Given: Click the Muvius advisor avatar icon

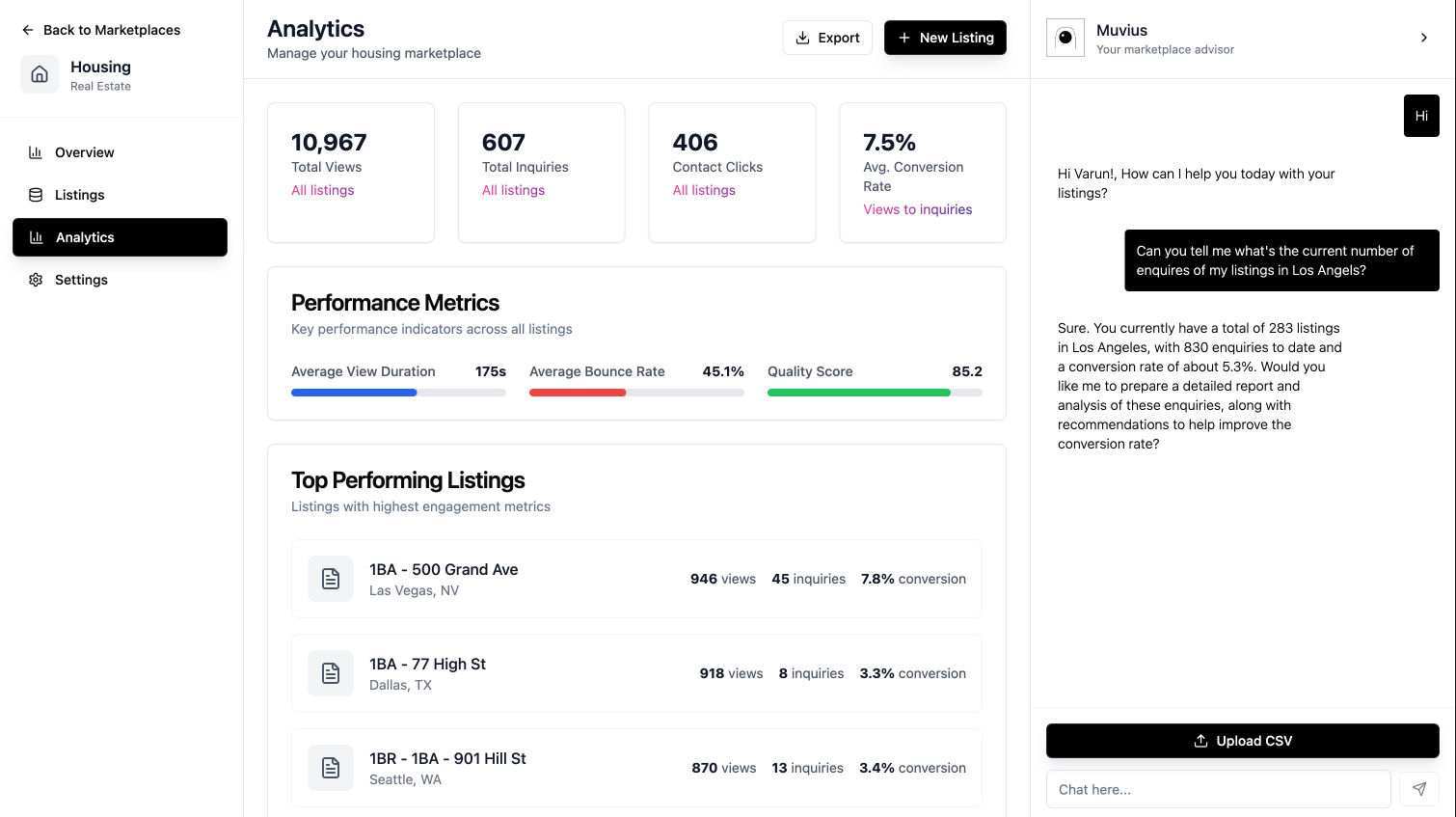Looking at the screenshot, I should point(1065,38).
